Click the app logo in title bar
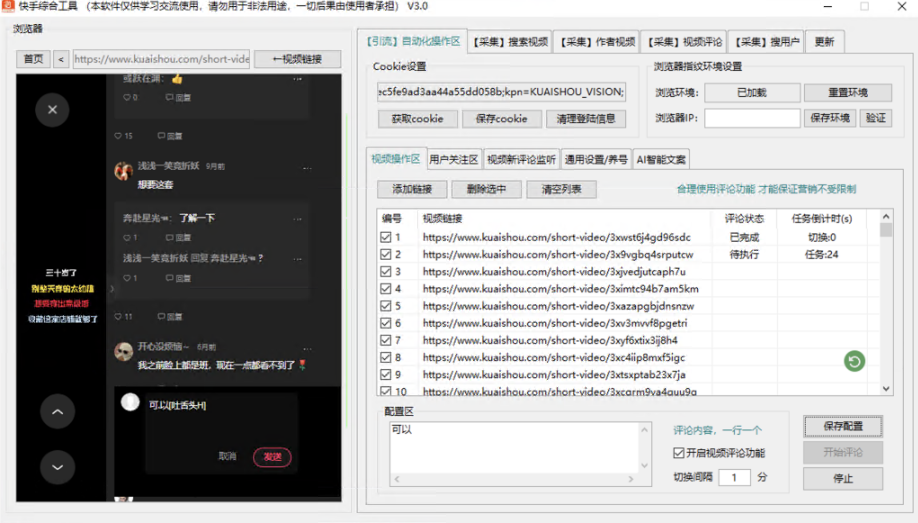Screen dimensions: 918x523 click(8, 6)
